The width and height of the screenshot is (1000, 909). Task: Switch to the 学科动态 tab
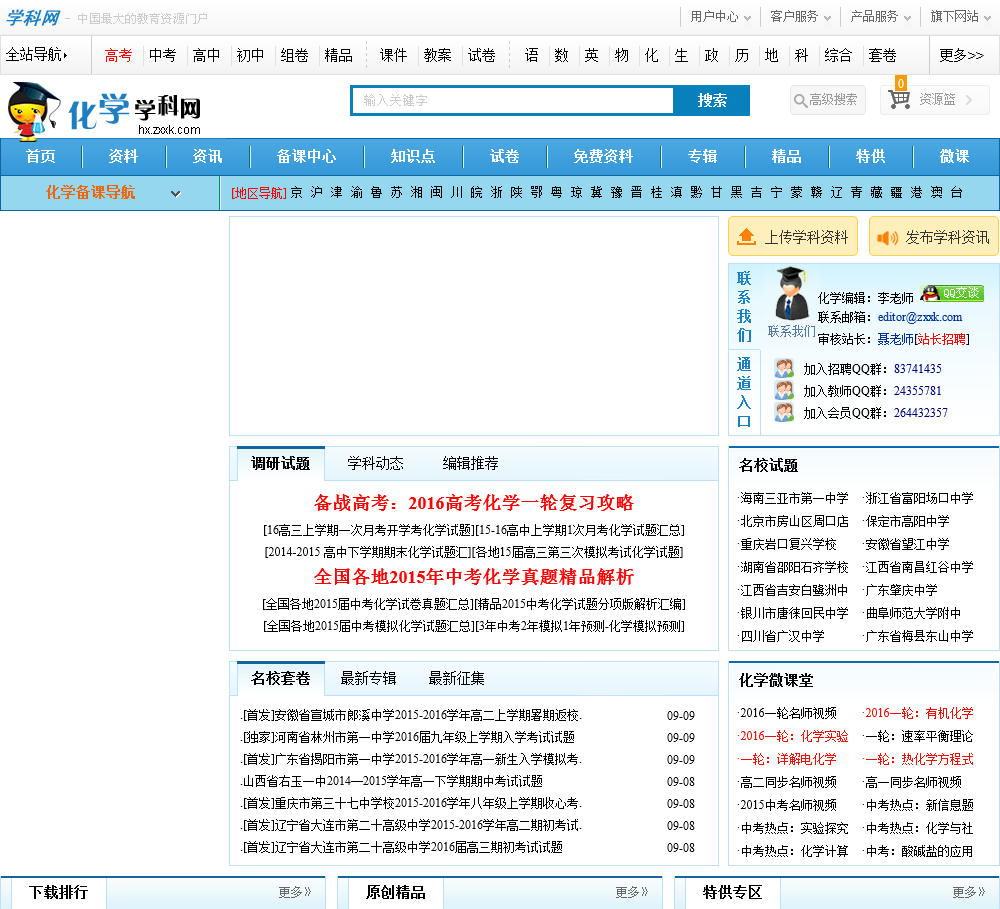pos(375,463)
